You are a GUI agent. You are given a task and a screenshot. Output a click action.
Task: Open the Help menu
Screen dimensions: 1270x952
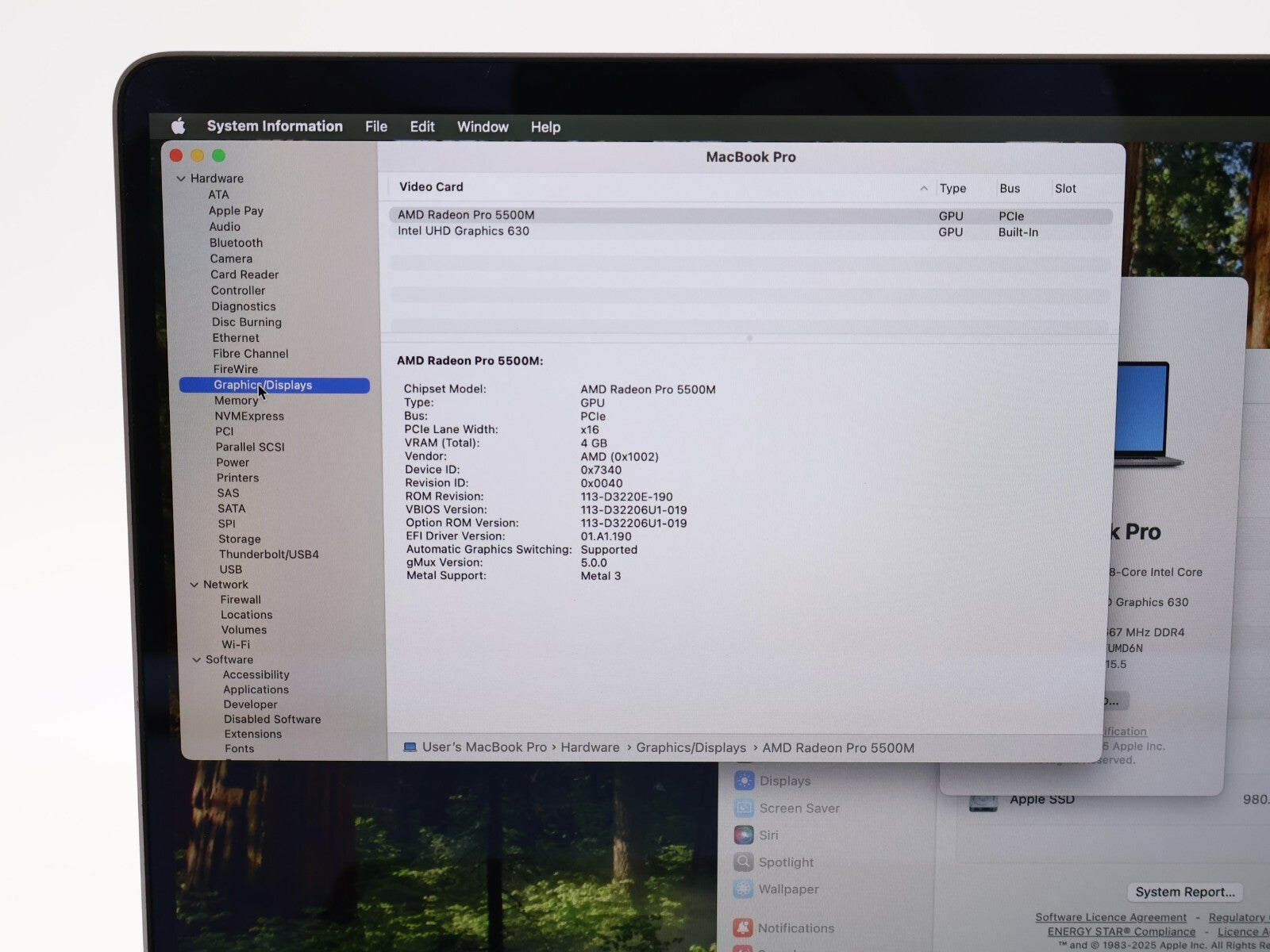(545, 127)
